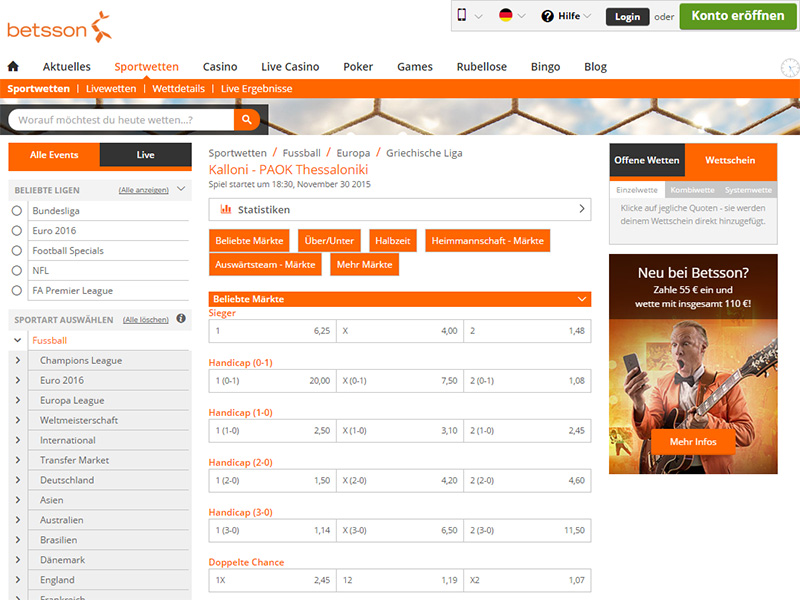
Task: Select Sieger away win odds 1,48
Action: pyautogui.click(x=527, y=331)
